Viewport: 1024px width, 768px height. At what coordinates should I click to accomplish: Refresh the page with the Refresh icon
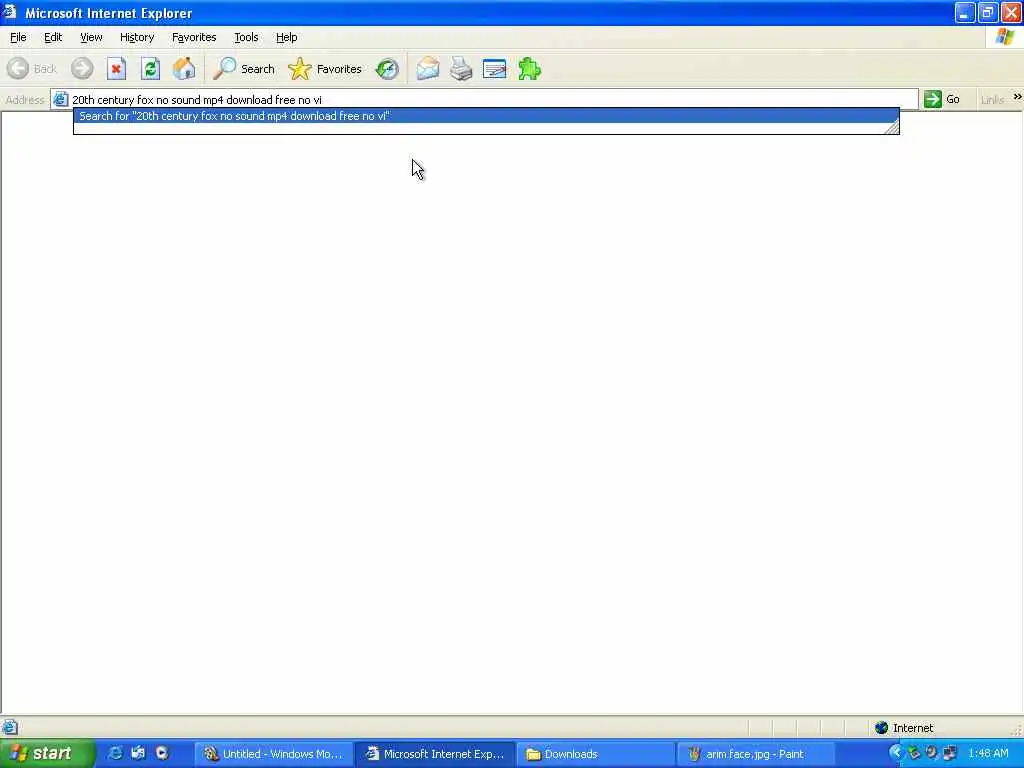coord(150,69)
